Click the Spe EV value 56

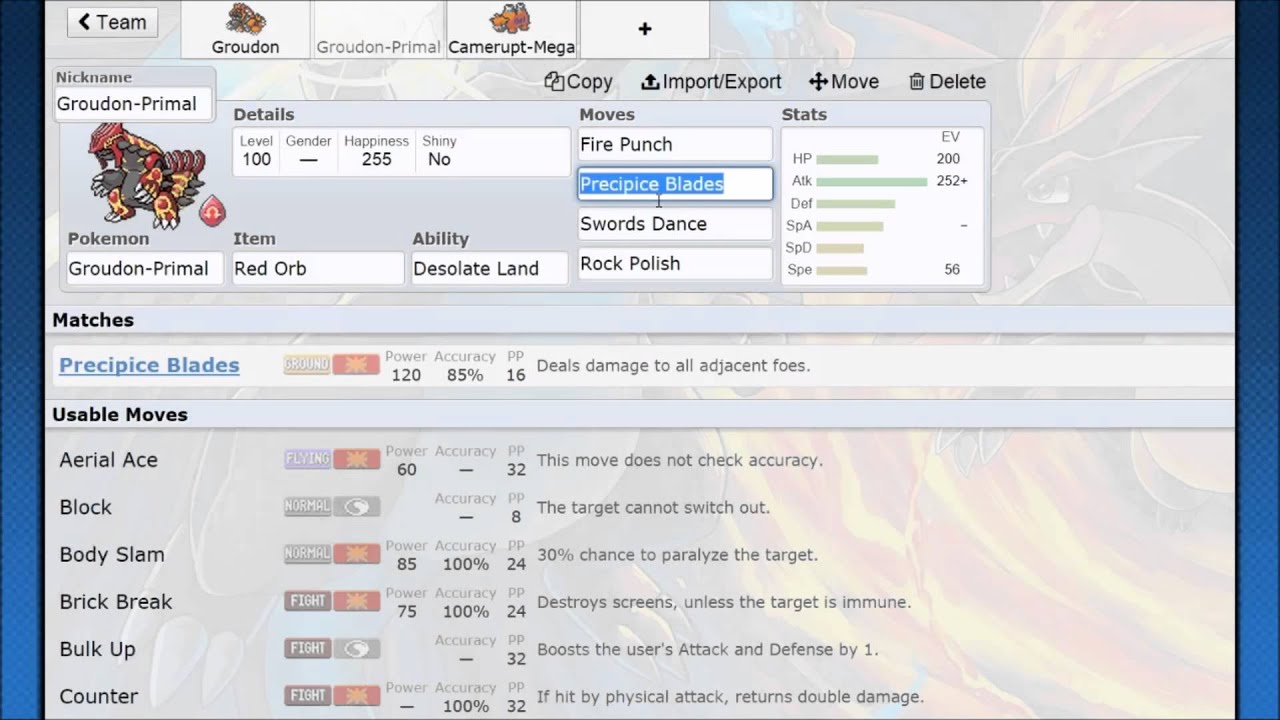pos(952,270)
